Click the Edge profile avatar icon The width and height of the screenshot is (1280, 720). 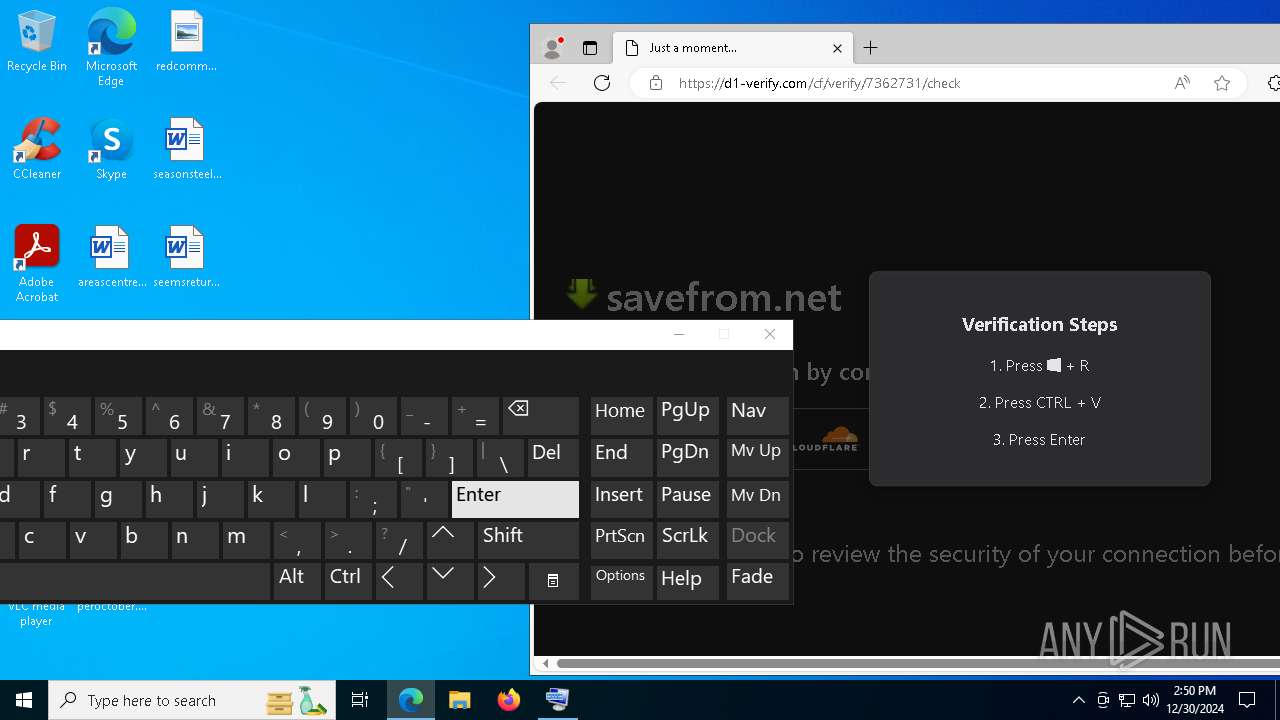click(x=552, y=48)
